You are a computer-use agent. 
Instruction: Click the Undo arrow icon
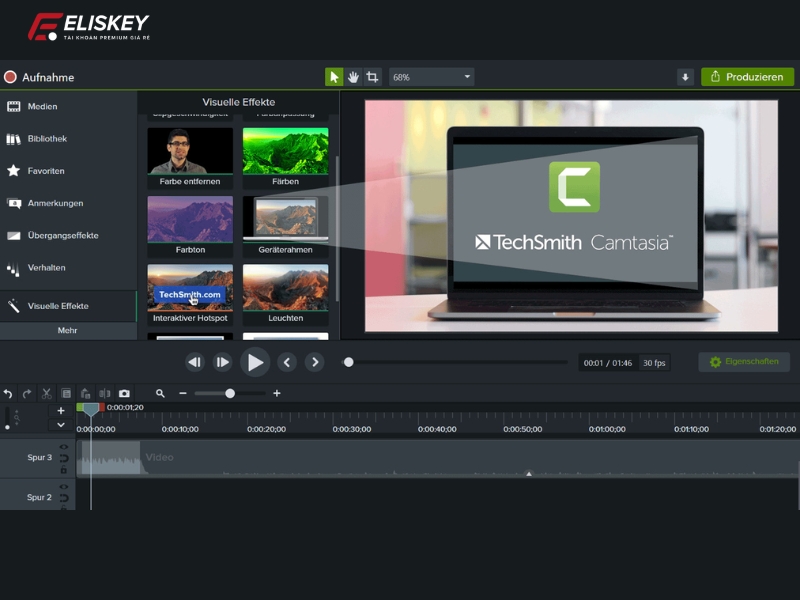[9, 393]
